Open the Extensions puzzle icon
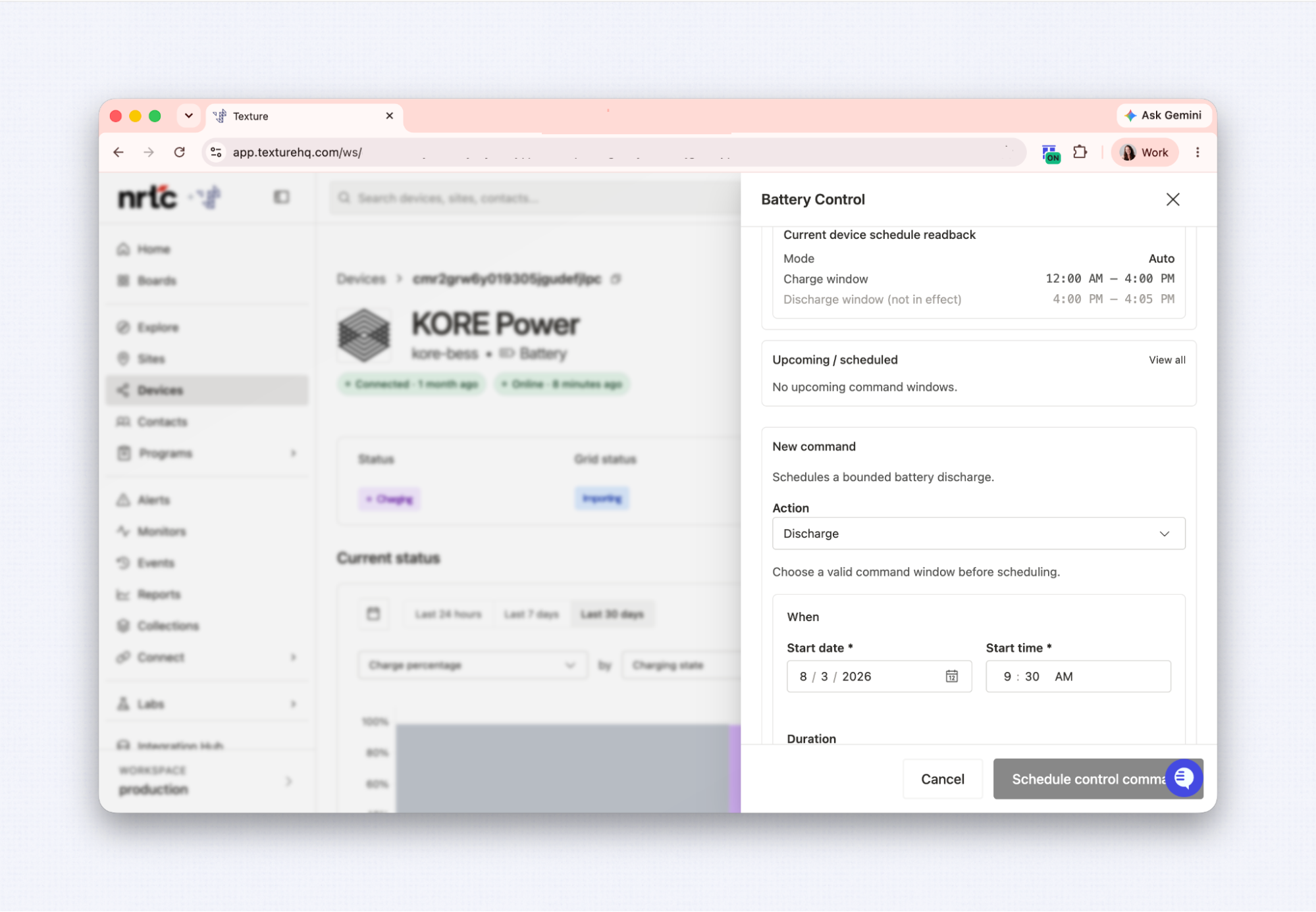Screen dimensions: 1316x912 (x=1080, y=152)
